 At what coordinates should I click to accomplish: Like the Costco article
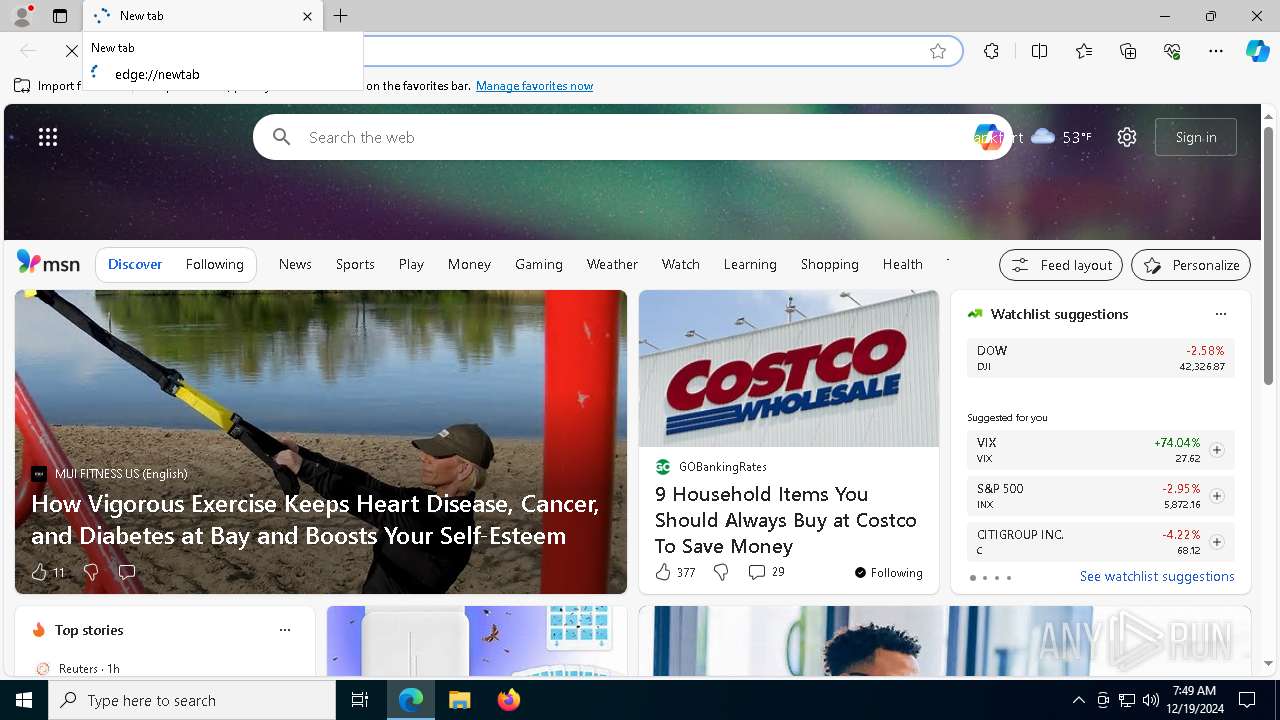click(x=675, y=572)
